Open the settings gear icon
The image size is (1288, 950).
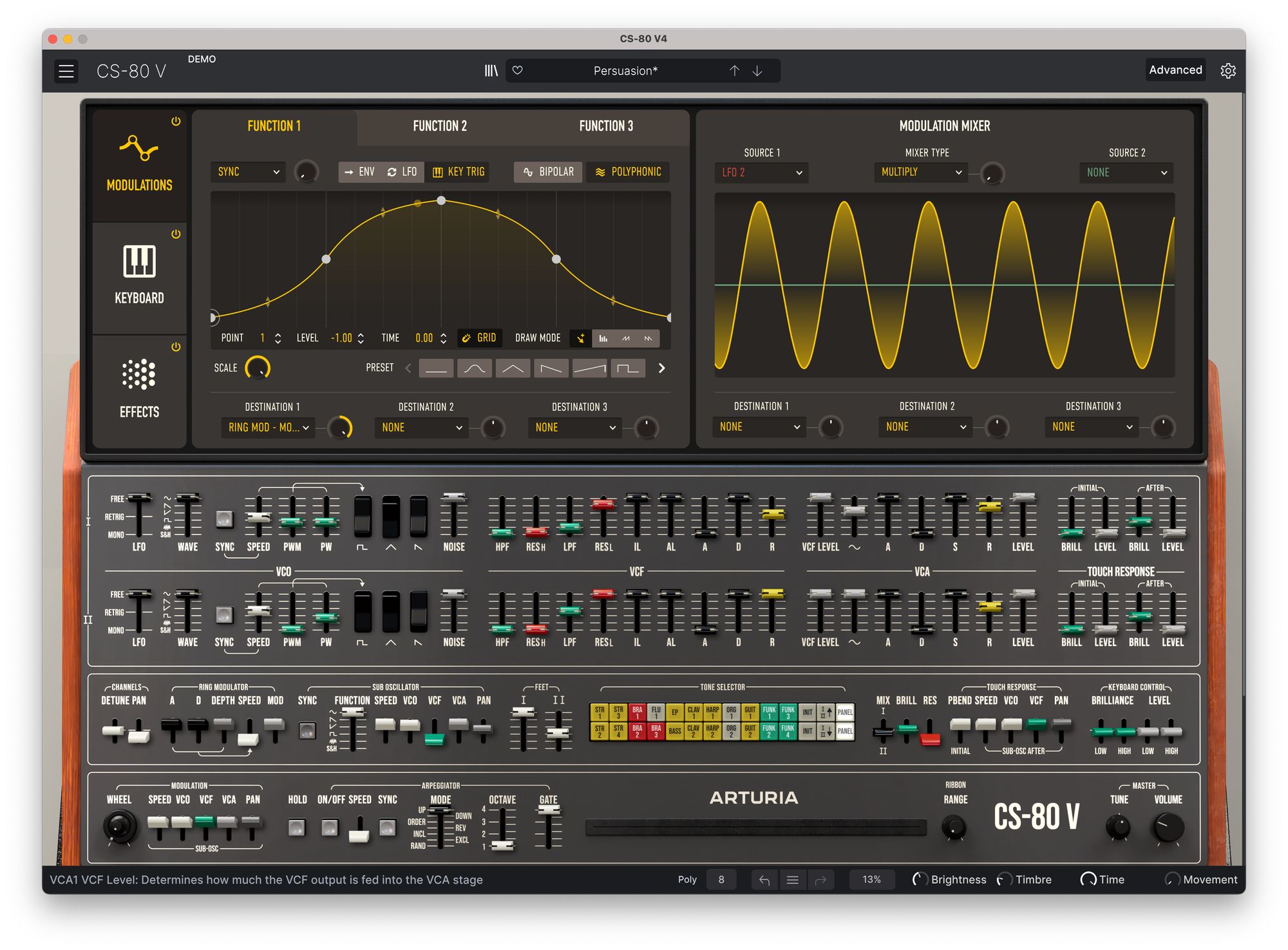point(1227,71)
